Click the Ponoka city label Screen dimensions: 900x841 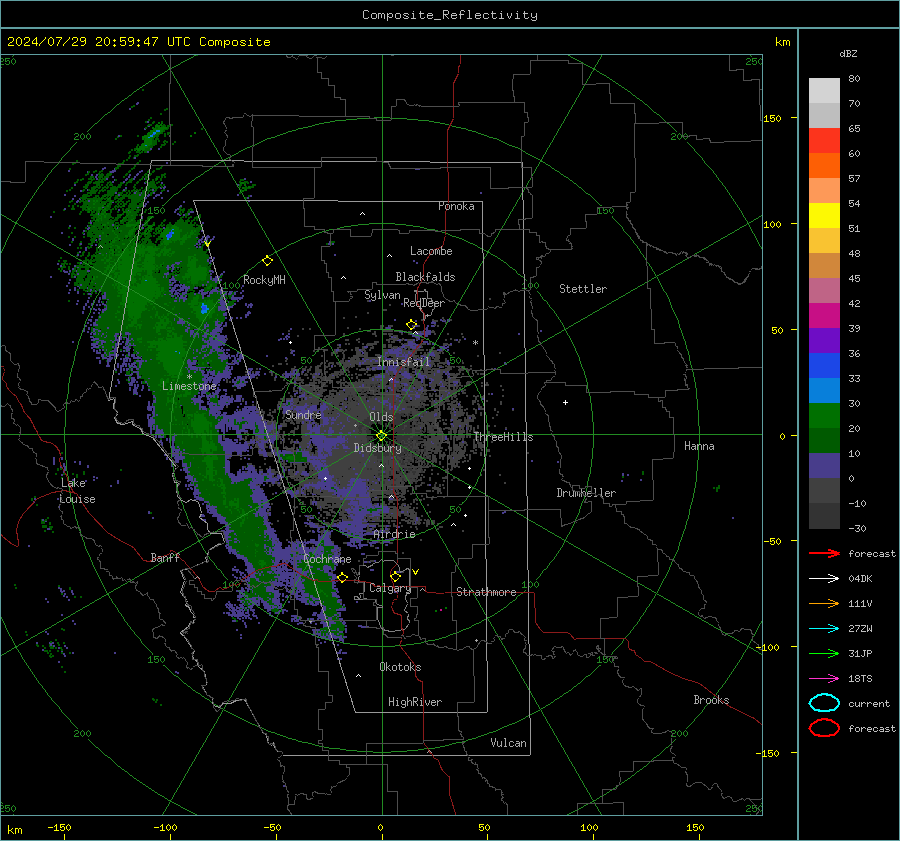(456, 206)
